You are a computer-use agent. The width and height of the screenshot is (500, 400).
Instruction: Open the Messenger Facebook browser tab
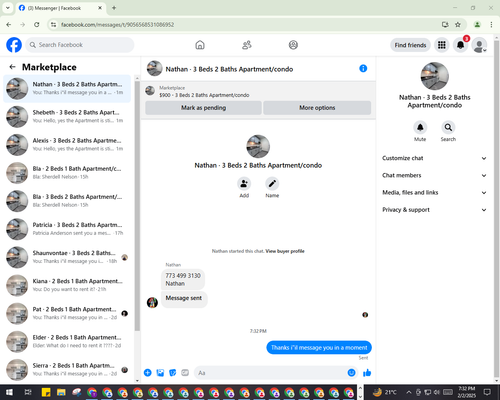[x=61, y=8]
